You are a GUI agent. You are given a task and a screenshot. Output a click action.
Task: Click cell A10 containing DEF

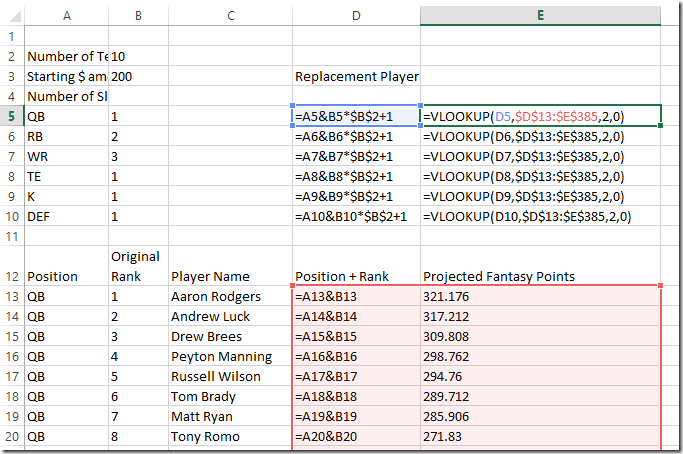pos(67,217)
